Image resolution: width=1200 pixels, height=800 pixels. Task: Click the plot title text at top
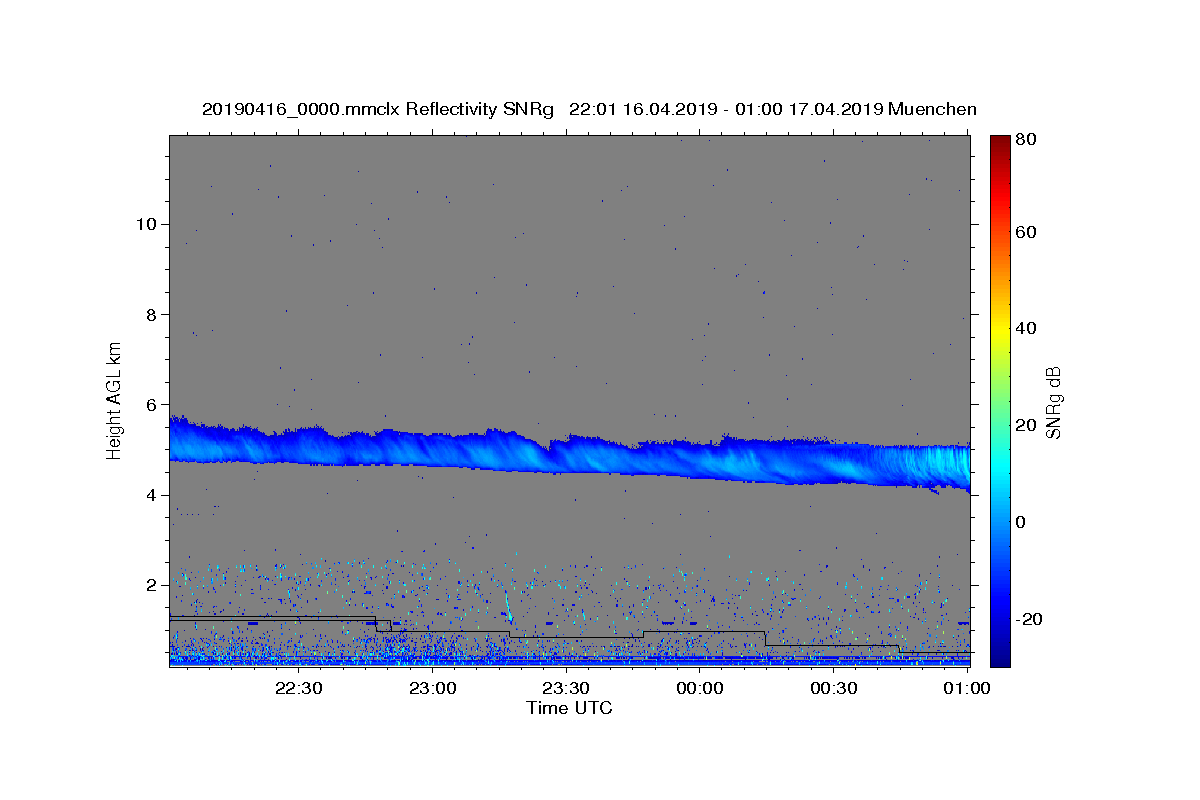click(589, 110)
